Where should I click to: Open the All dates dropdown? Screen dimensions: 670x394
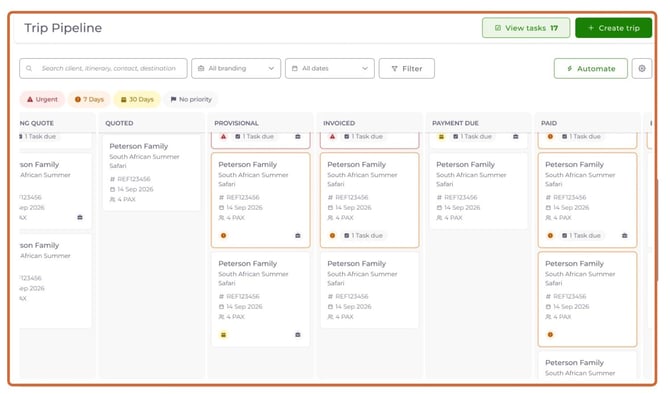(x=330, y=68)
